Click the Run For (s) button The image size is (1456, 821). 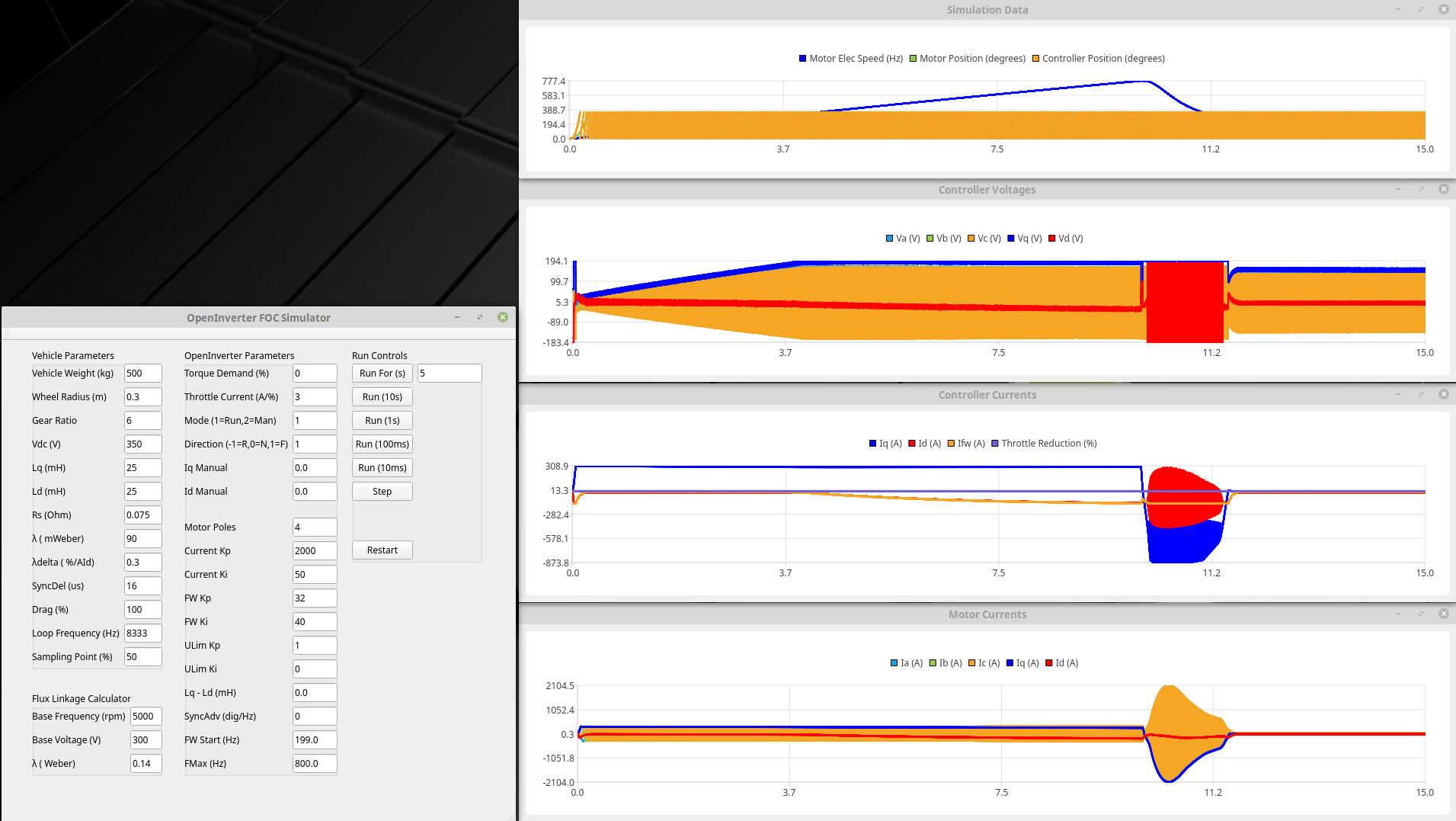pos(382,374)
